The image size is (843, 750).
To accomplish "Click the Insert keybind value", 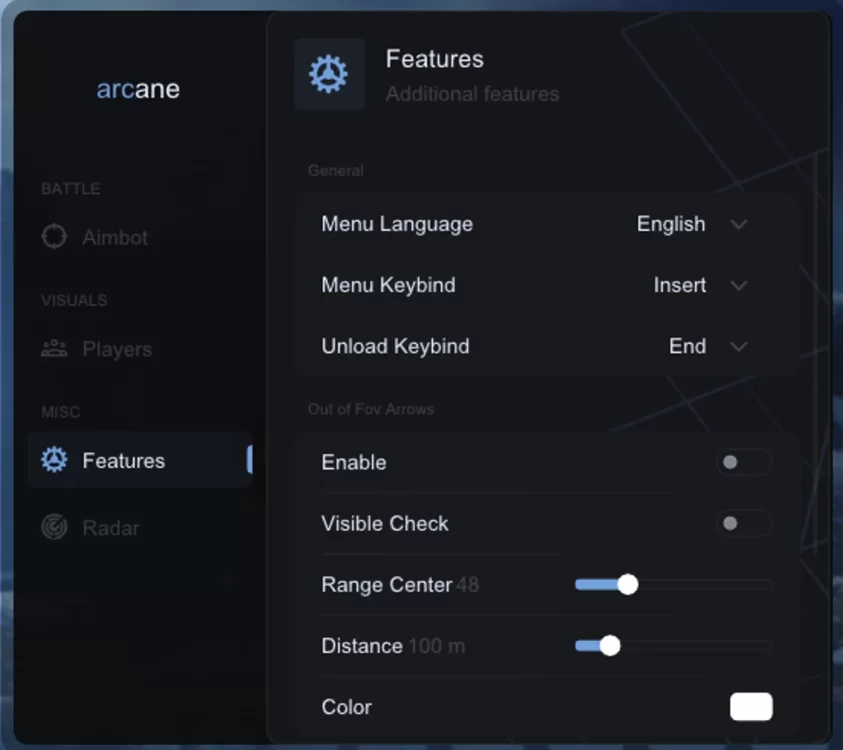I will click(x=680, y=285).
